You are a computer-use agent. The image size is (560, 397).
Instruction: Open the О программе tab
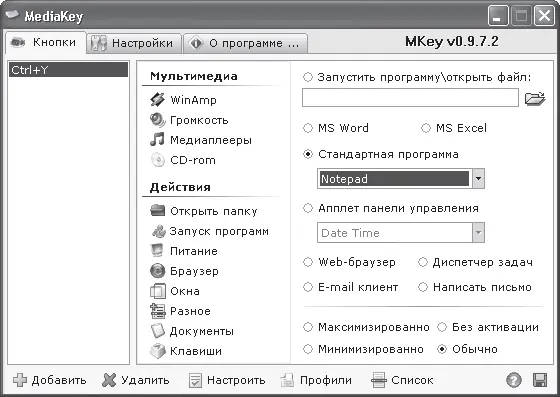point(245,43)
